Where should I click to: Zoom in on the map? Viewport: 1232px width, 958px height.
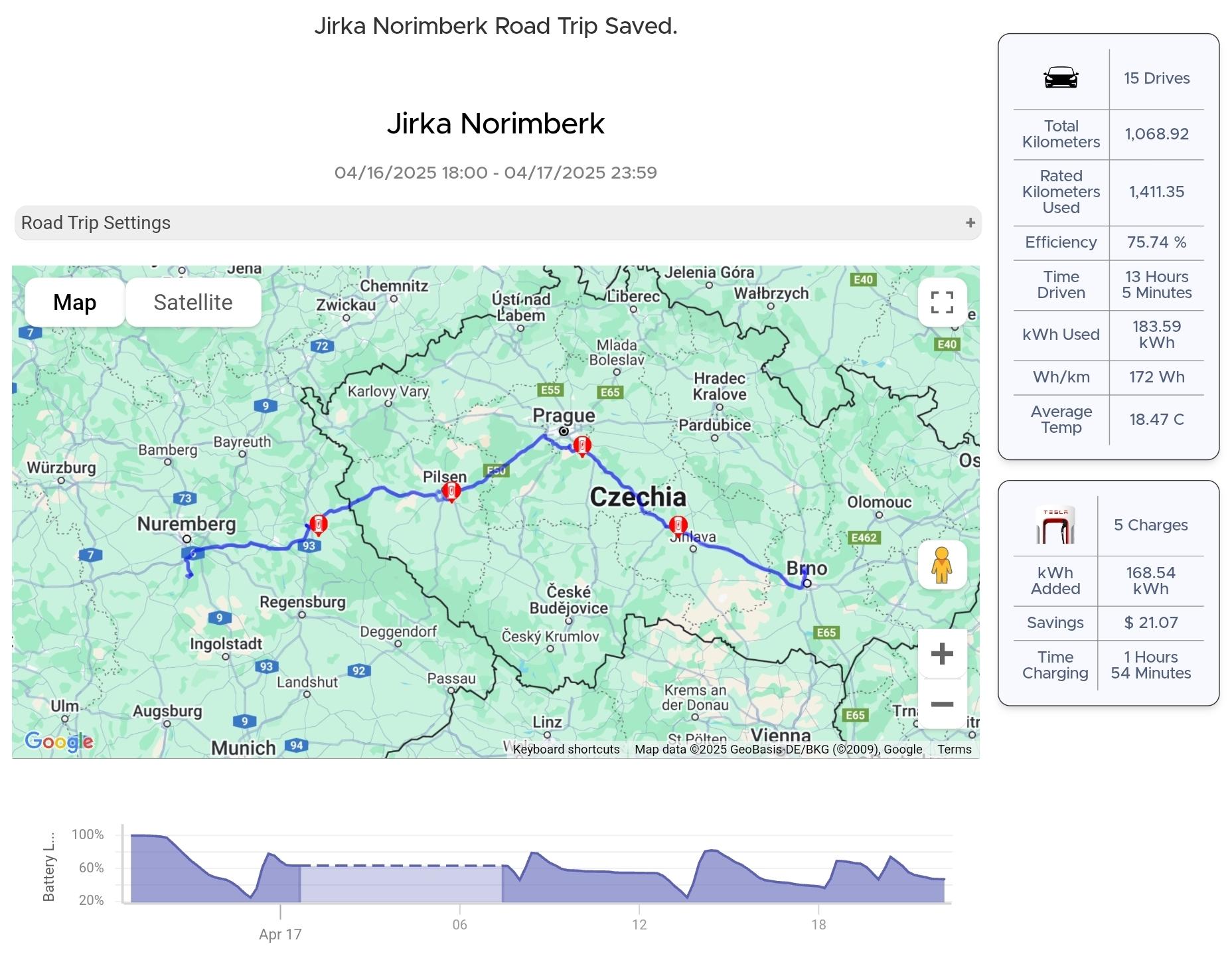[941, 654]
